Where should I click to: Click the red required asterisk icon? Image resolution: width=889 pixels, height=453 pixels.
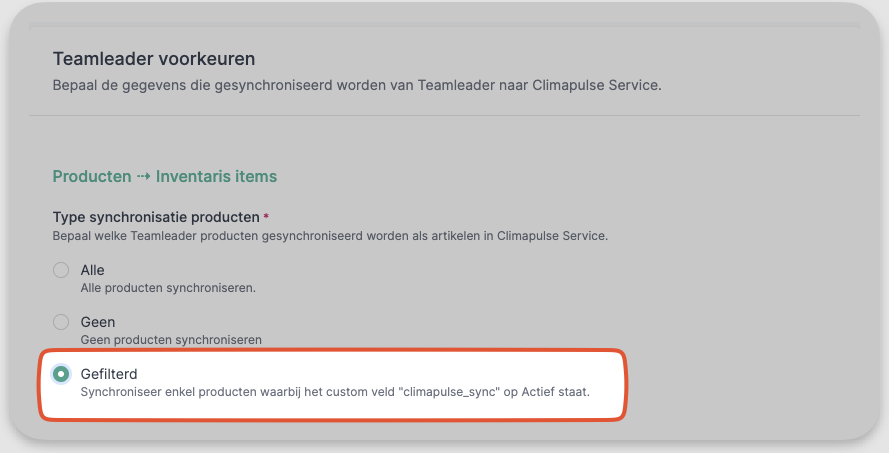tap(266, 216)
